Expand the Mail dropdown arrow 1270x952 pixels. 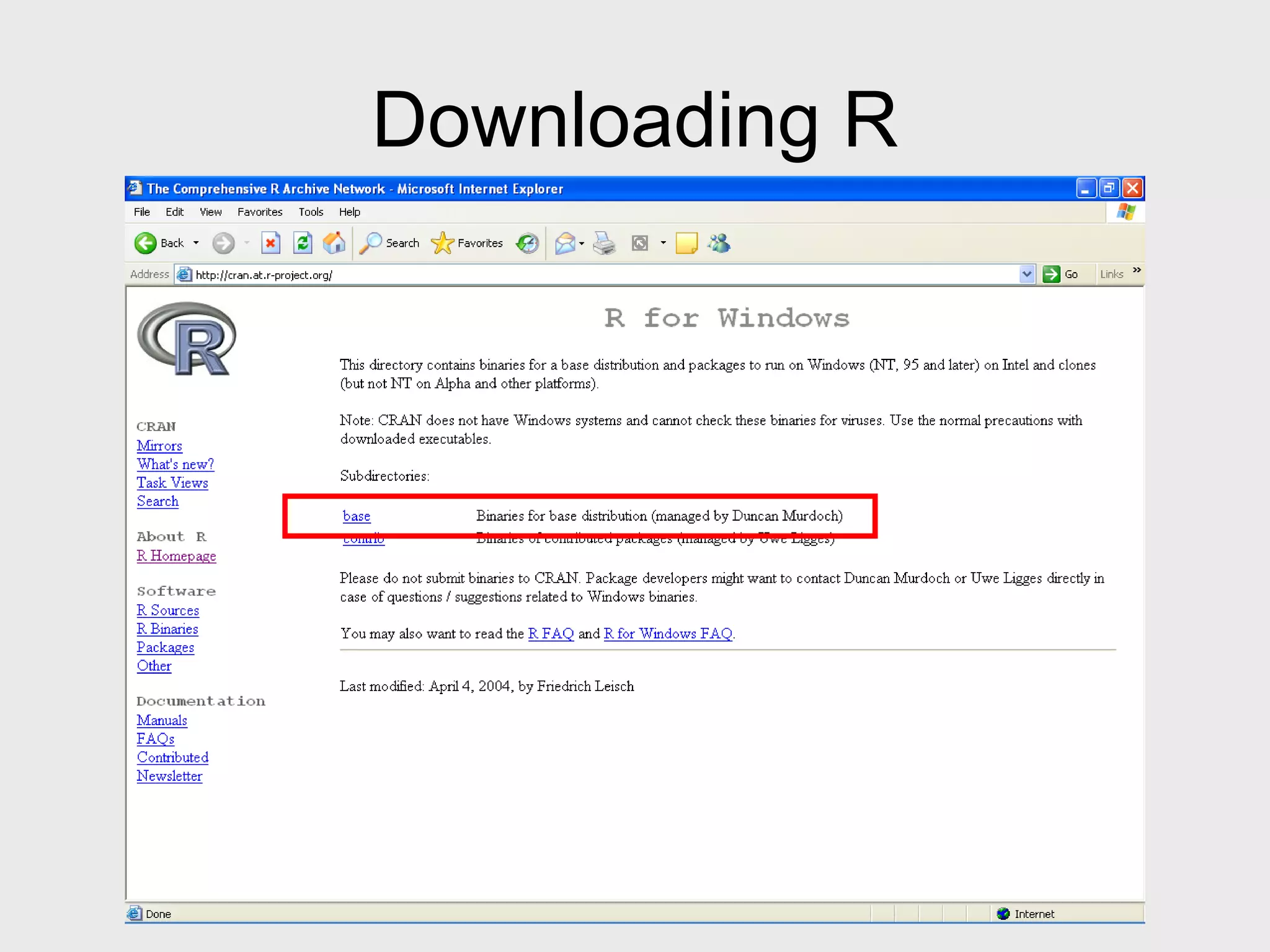[582, 243]
